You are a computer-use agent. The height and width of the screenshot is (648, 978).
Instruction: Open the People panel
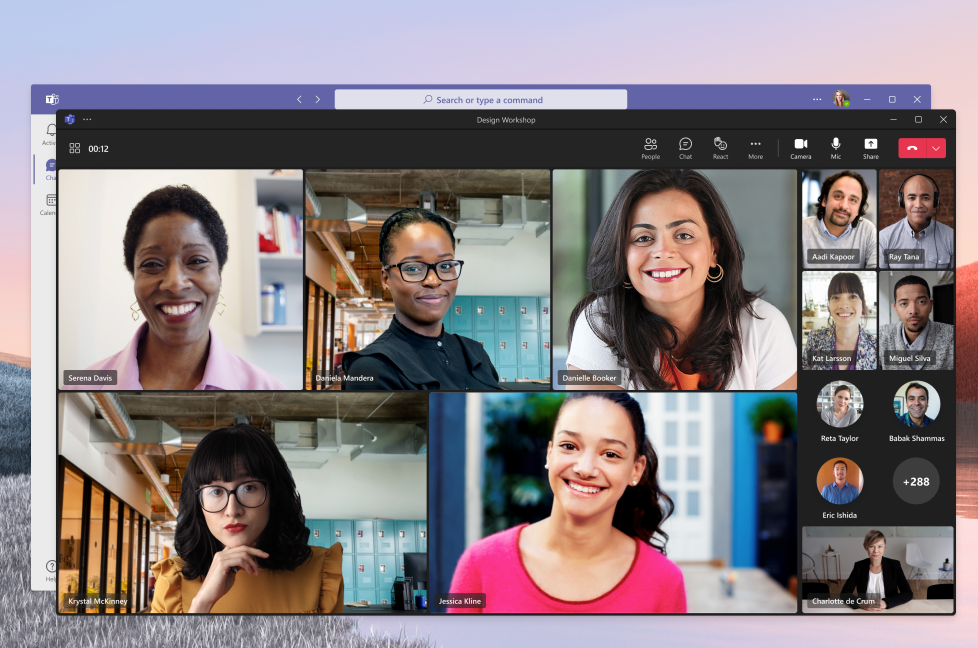(651, 148)
